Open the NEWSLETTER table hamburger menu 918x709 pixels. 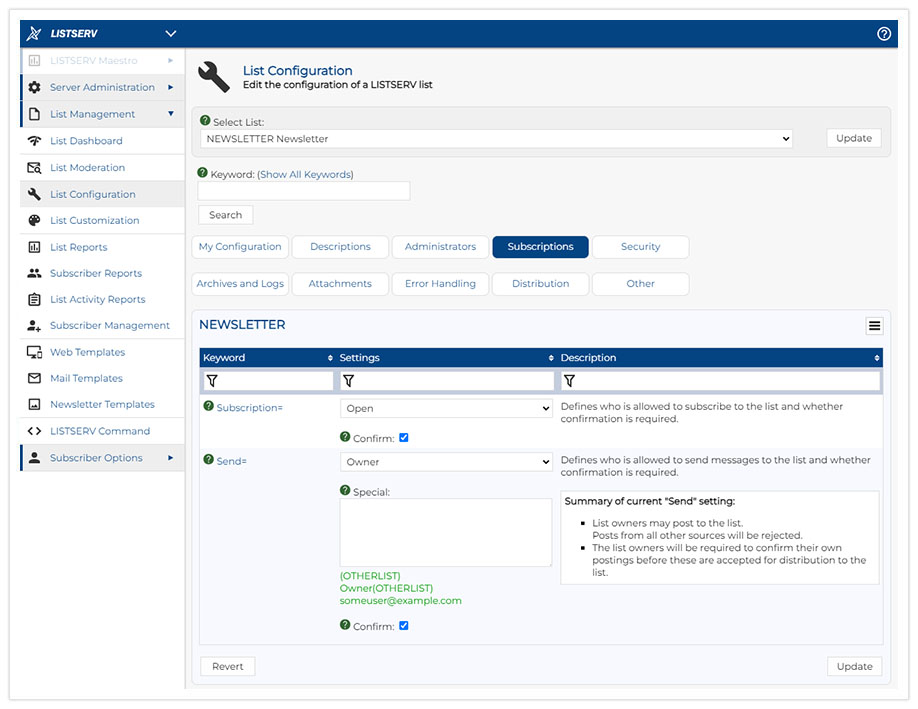click(874, 326)
